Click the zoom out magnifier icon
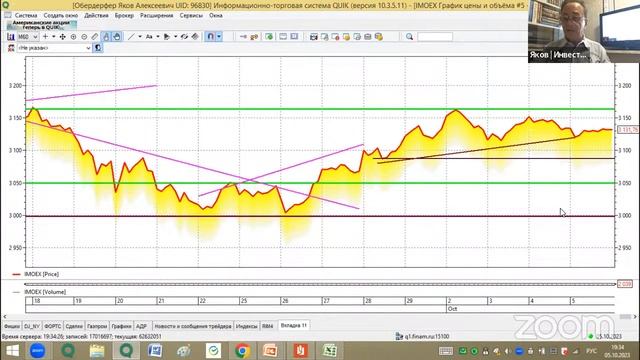The height and width of the screenshot is (360, 640). click(84, 37)
